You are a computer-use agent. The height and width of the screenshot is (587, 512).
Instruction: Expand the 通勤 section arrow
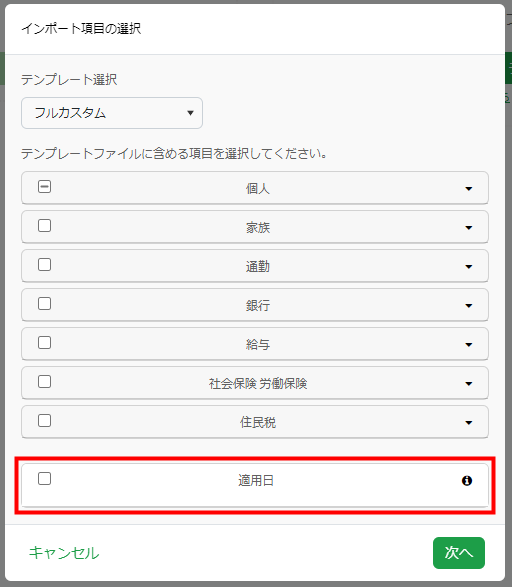pyautogui.click(x=469, y=267)
